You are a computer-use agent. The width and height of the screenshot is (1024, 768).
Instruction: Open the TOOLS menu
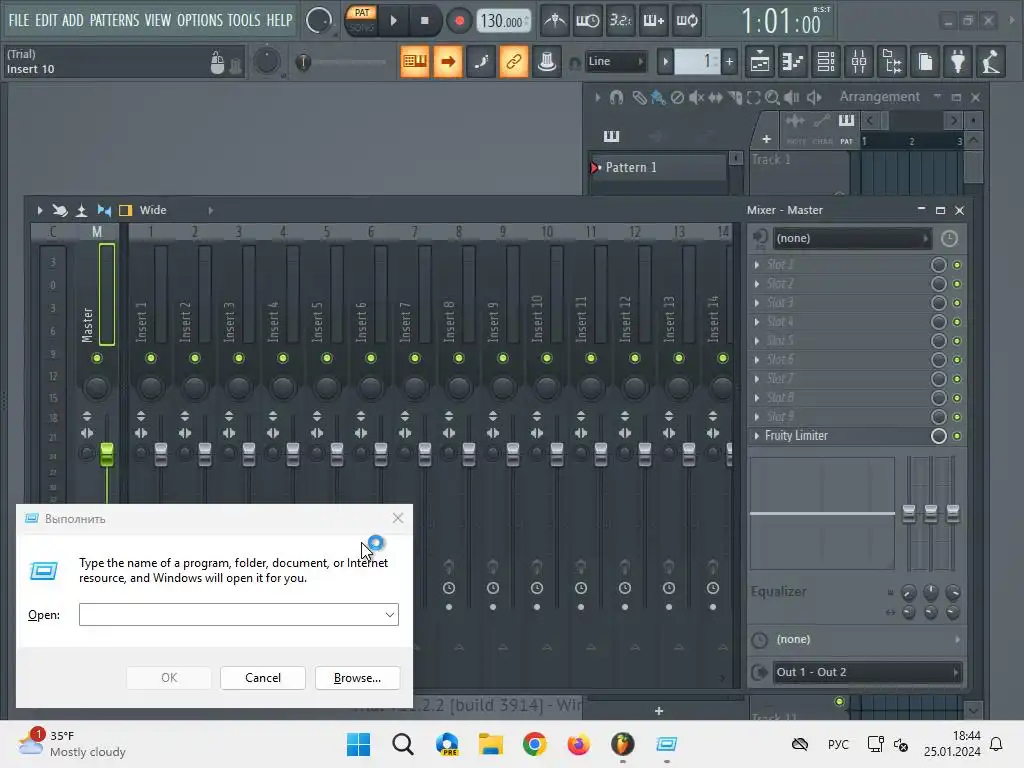click(x=244, y=20)
